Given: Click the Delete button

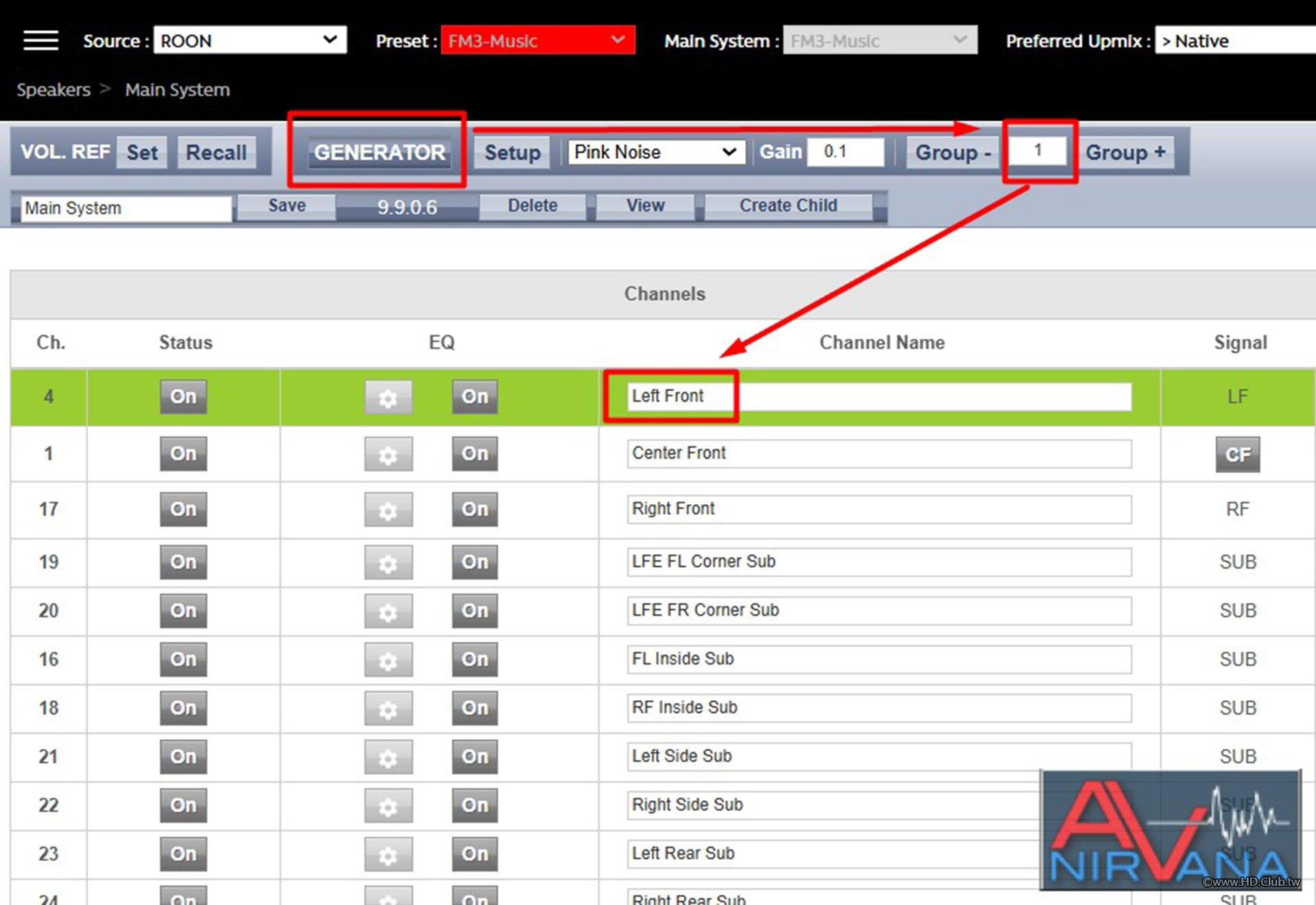Looking at the screenshot, I should click(533, 206).
